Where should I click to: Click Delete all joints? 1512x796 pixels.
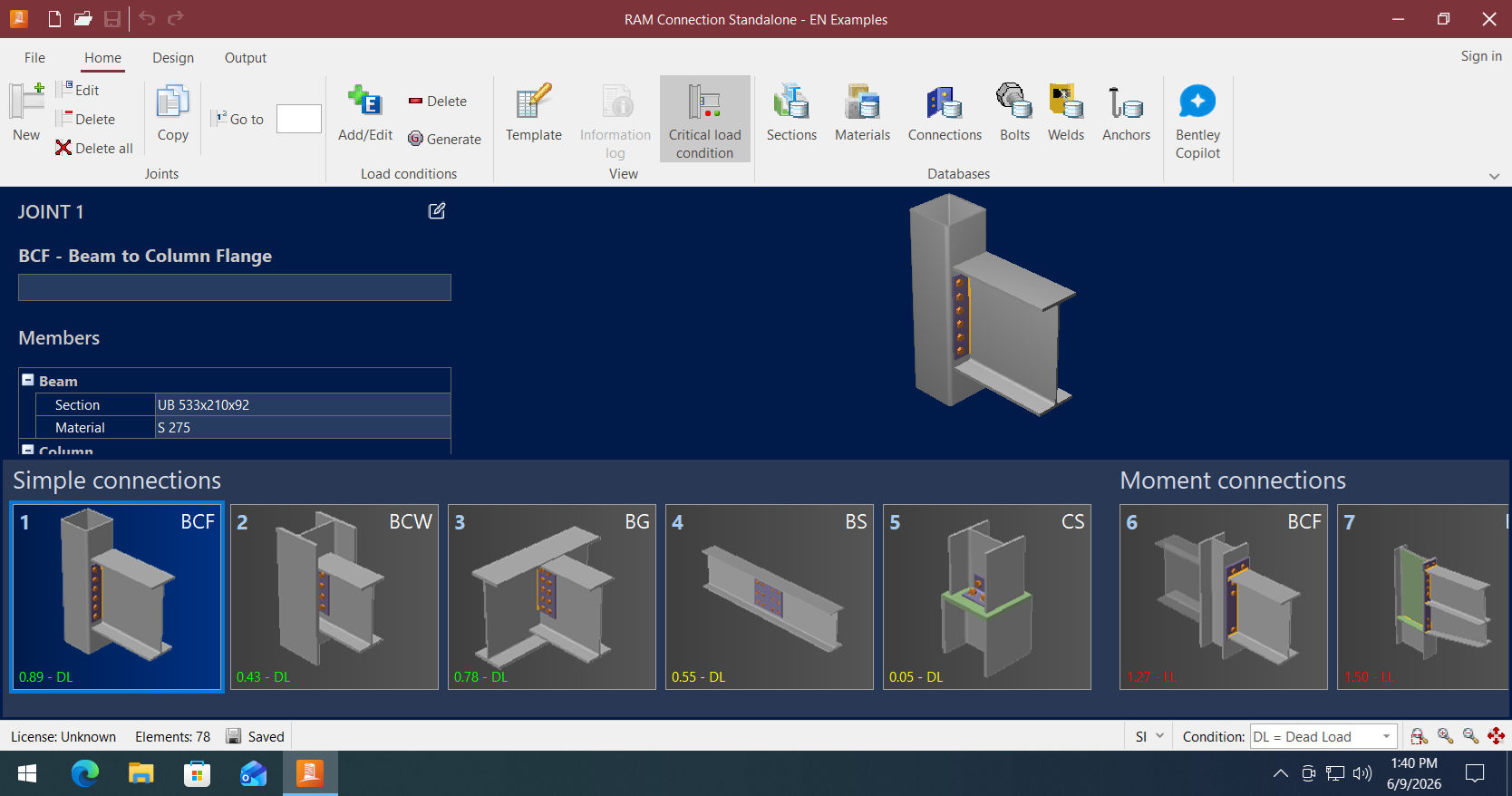pyautogui.click(x=94, y=148)
